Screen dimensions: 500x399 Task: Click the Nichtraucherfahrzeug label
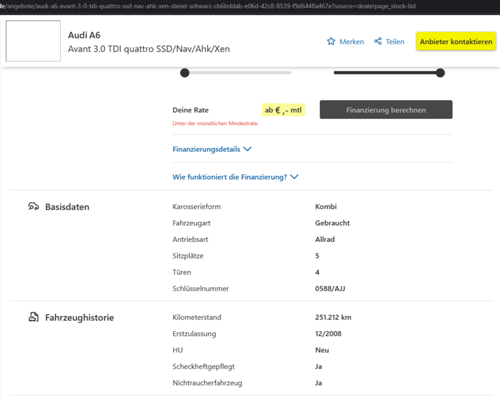(x=207, y=383)
